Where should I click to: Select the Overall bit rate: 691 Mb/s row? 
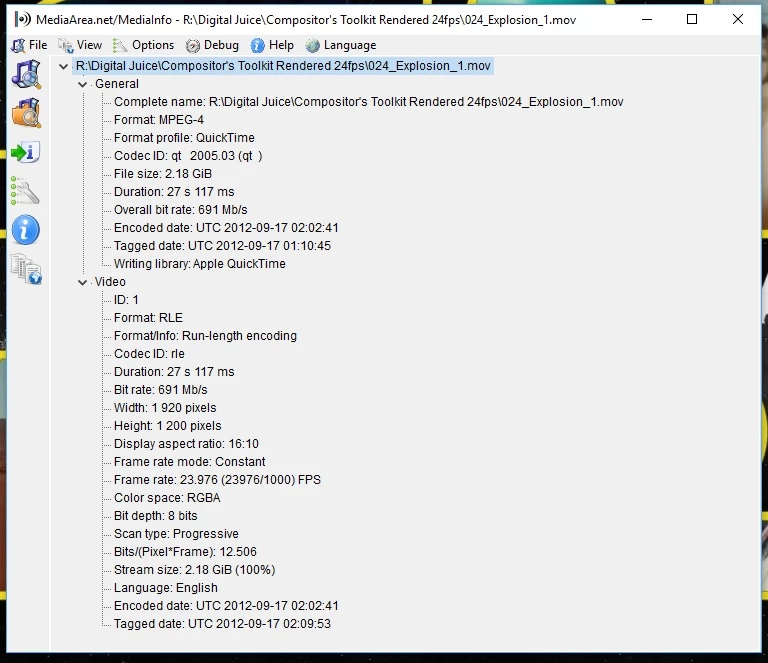coord(180,210)
